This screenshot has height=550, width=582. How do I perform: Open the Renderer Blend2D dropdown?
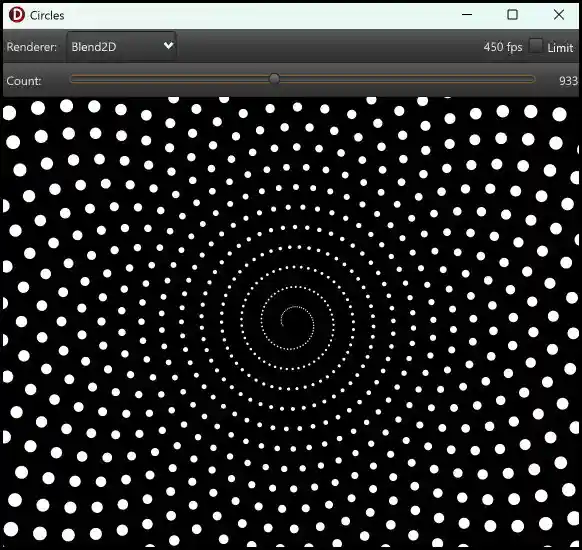click(121, 46)
